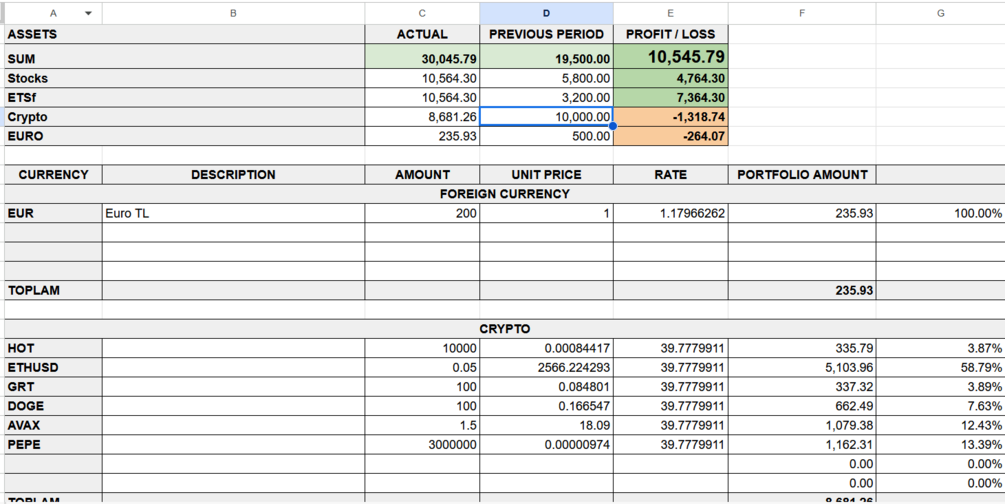Viewport: 1005px width, 504px height.
Task: Select the Euro TL description cell
Action: (233, 214)
